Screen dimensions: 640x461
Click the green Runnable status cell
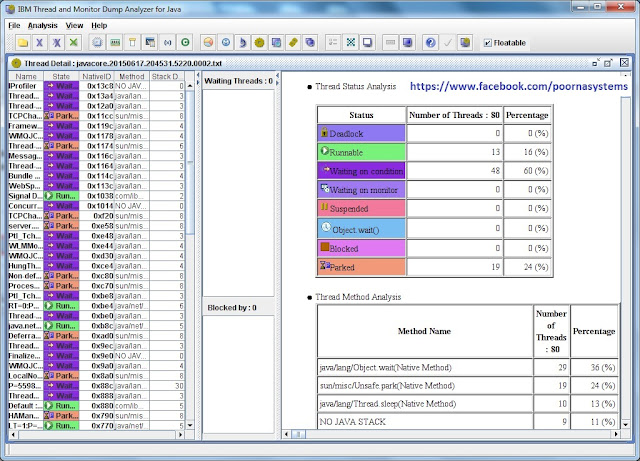coord(362,152)
